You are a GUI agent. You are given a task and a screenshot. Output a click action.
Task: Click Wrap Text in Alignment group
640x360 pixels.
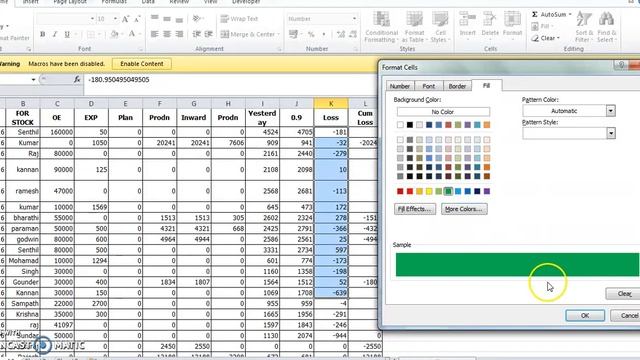point(240,19)
